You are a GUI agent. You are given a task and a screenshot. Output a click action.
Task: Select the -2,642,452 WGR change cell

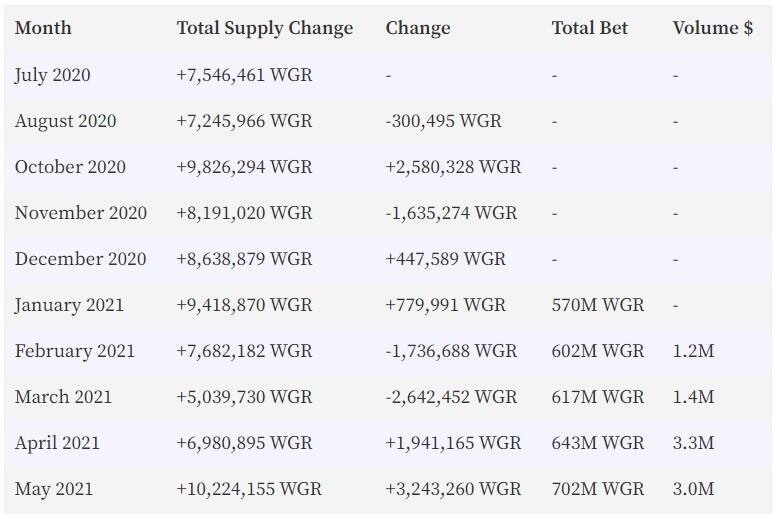(451, 397)
